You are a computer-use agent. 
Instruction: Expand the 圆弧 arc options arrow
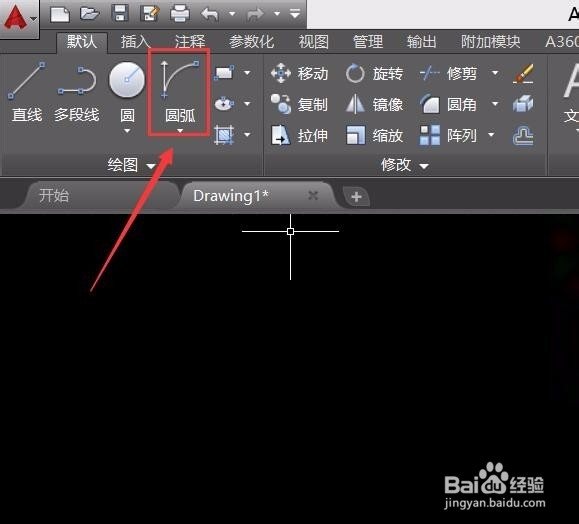pyautogui.click(x=180, y=131)
